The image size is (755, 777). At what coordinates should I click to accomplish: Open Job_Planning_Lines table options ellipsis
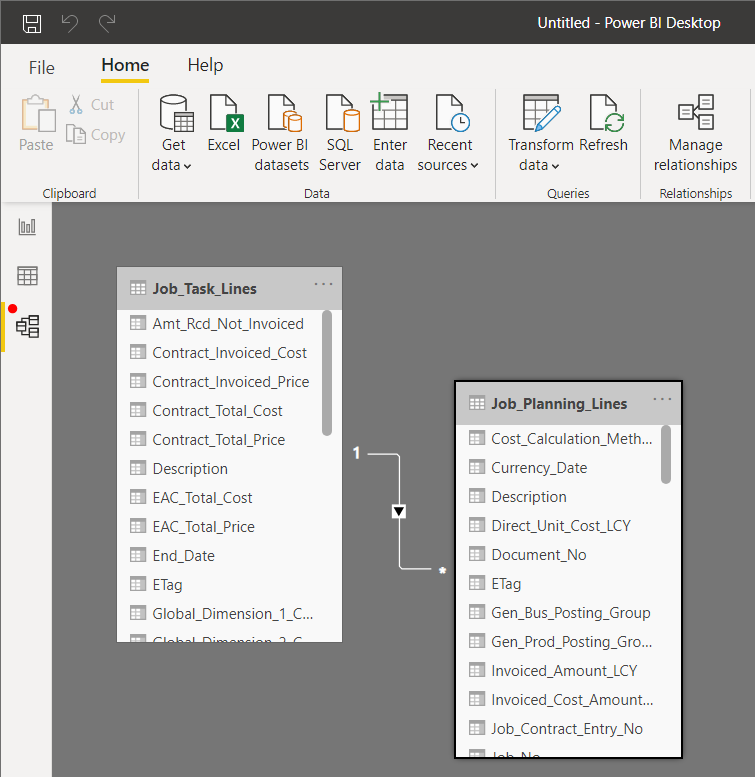click(x=662, y=400)
